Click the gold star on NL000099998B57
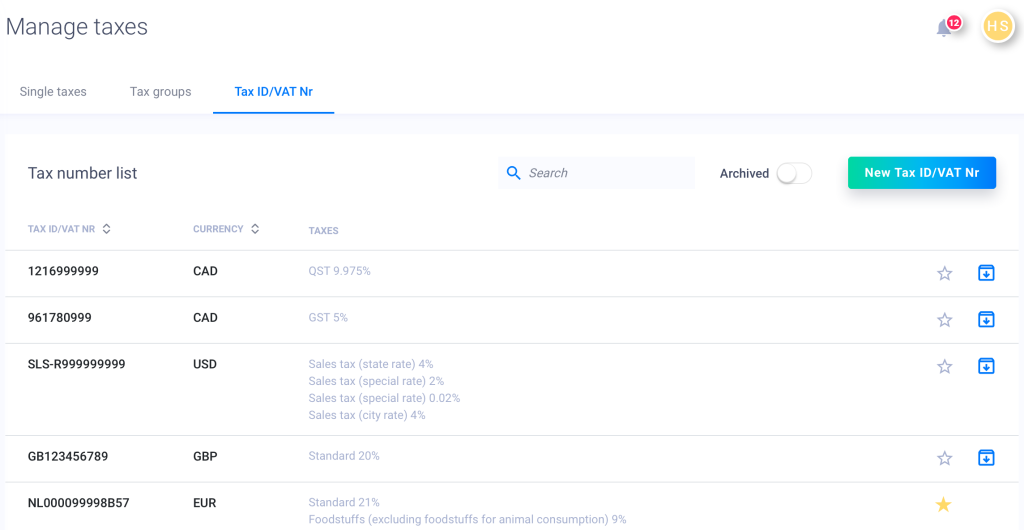1024x530 pixels. point(943,505)
